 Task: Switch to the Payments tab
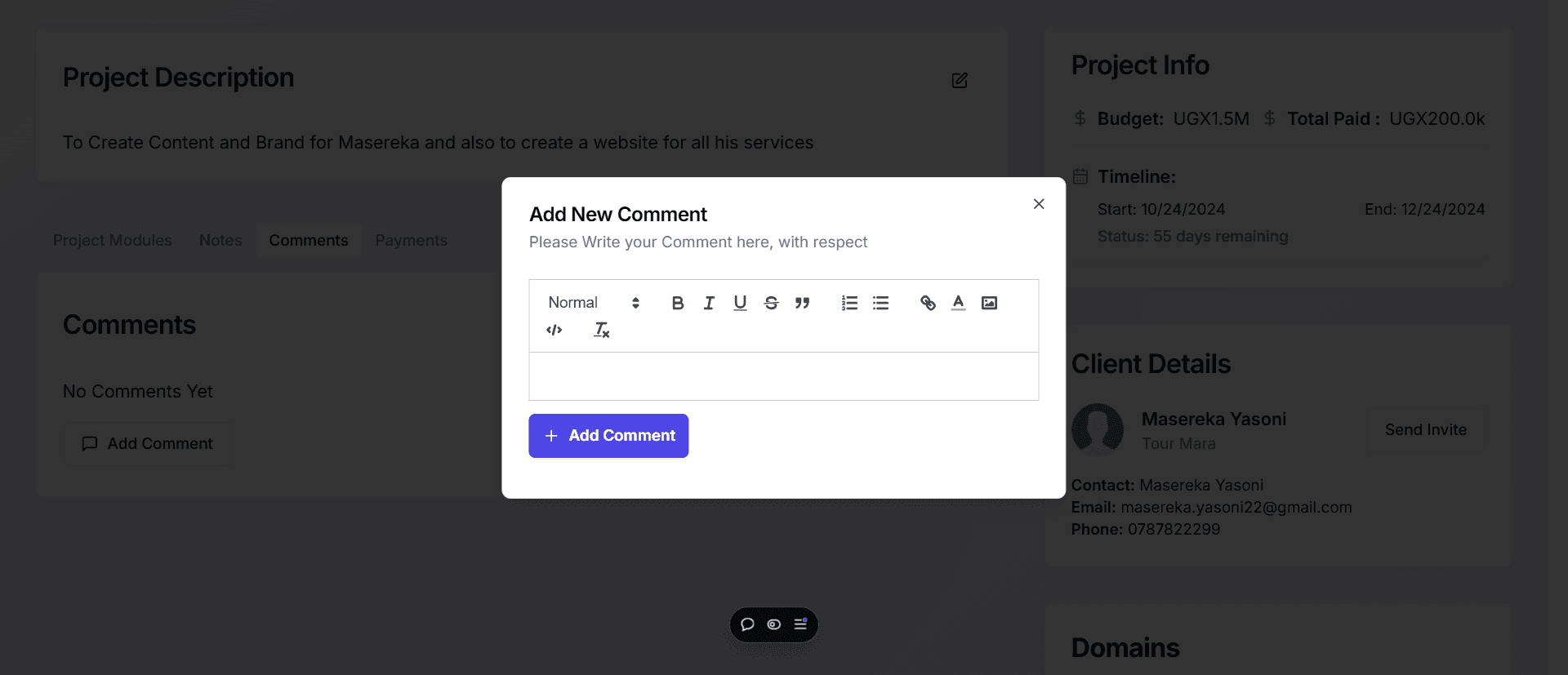(x=411, y=241)
